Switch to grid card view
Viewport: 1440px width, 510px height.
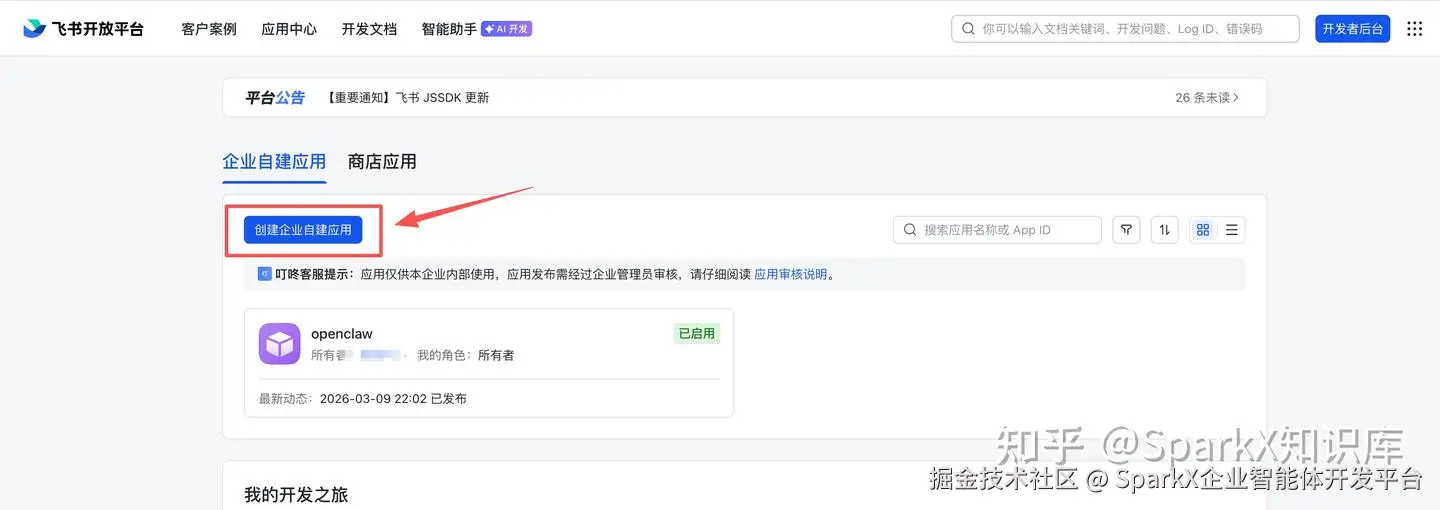pos(1203,230)
